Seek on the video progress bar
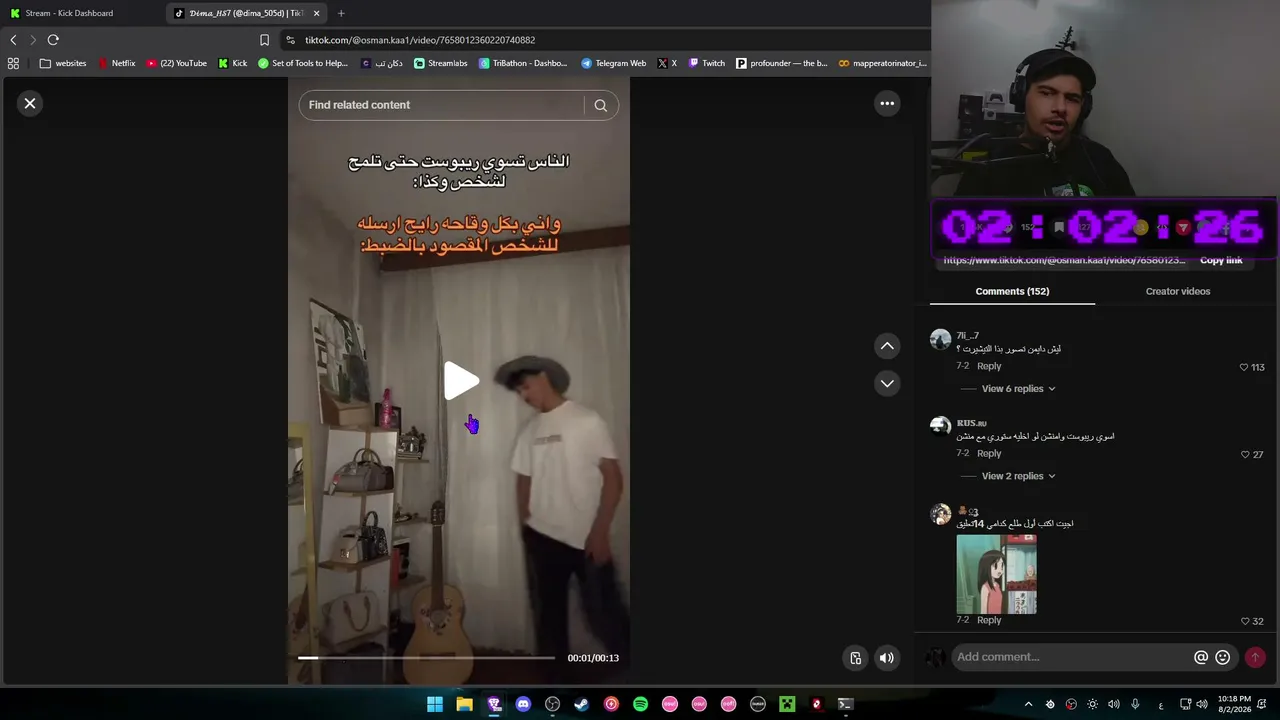The height and width of the screenshot is (720, 1280). [x=426, y=658]
